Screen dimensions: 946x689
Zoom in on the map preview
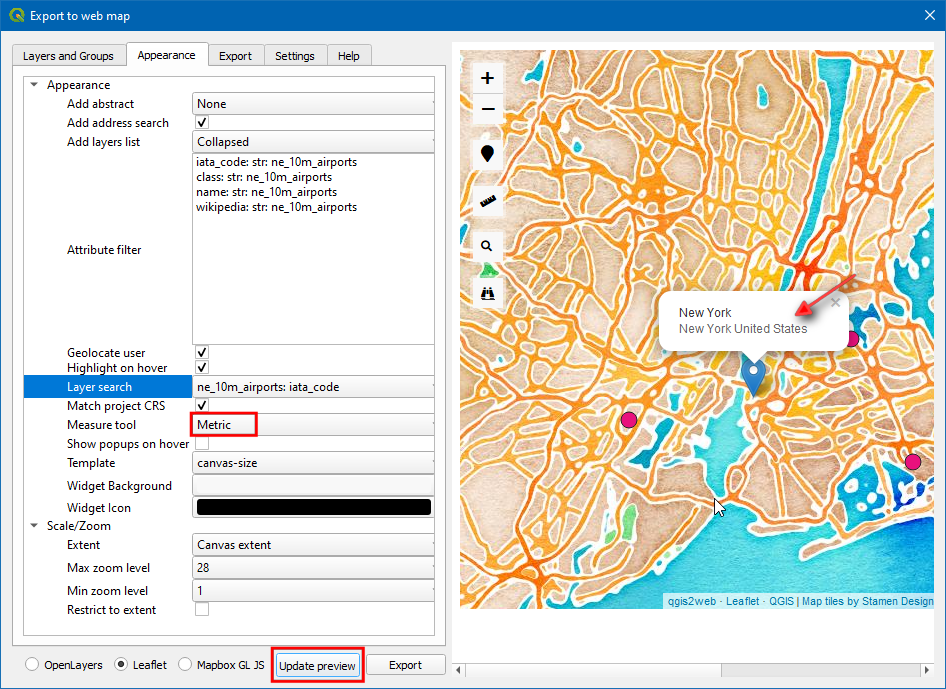[x=487, y=78]
